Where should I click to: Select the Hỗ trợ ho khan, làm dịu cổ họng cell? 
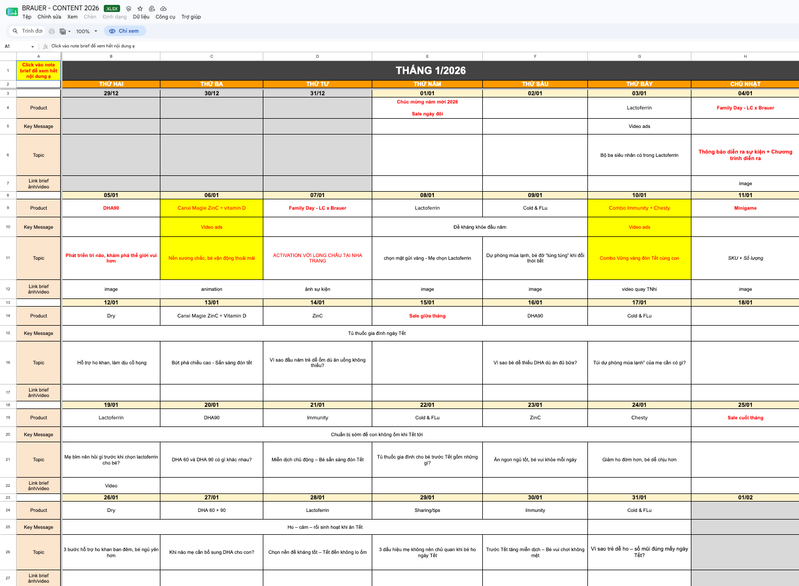[x=111, y=363]
